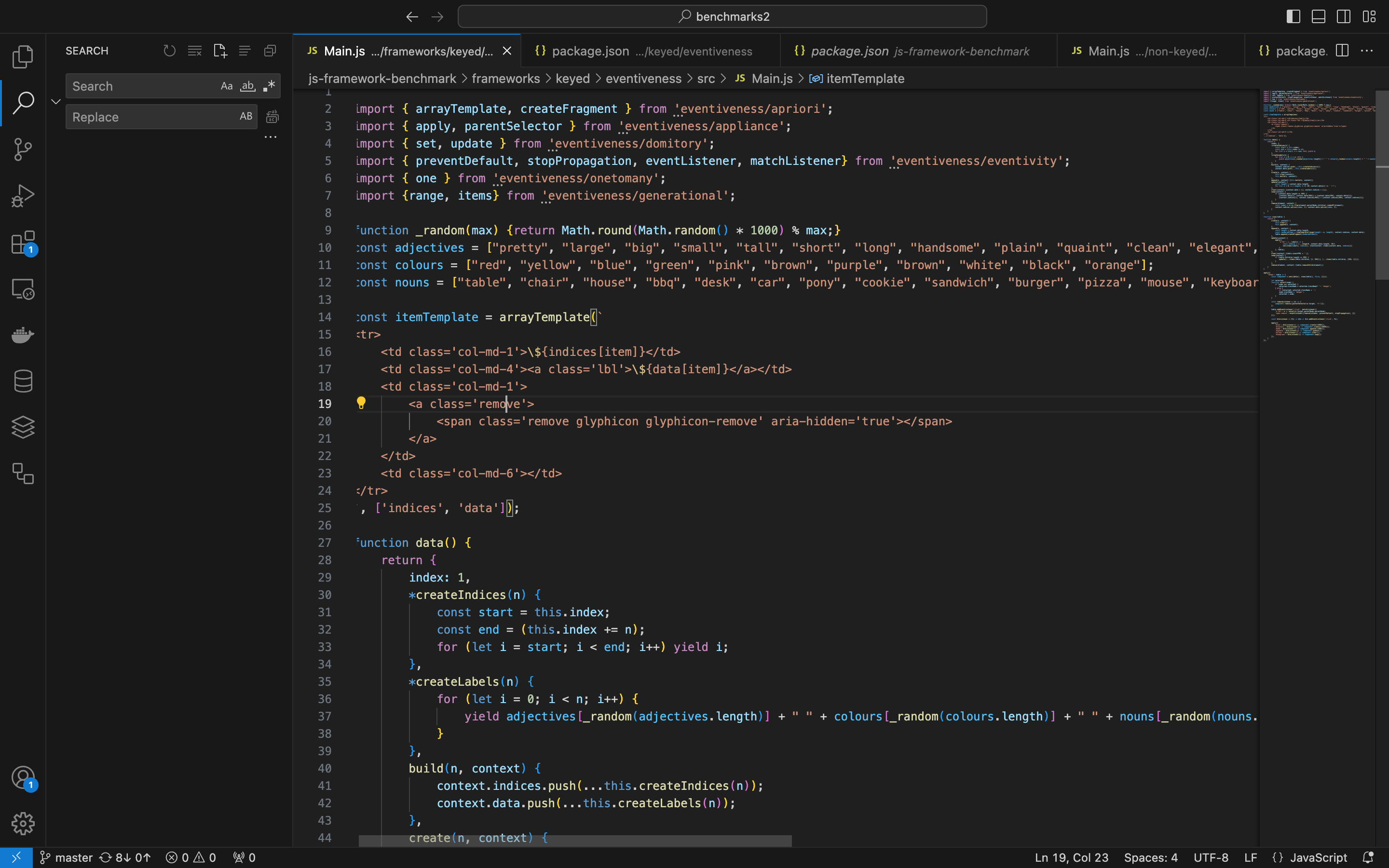Open keyed breadcrumb dropdown

[x=572, y=79]
